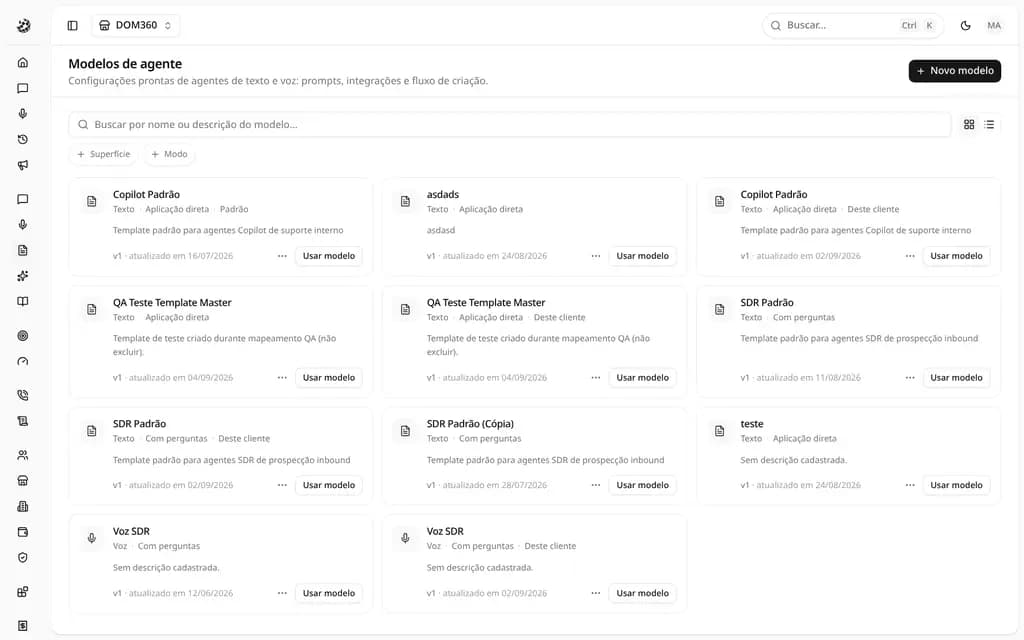Click Usar modelo on Voz SDR 02/09/2026 card
Viewport: 1024px width, 640px height.
(643, 593)
